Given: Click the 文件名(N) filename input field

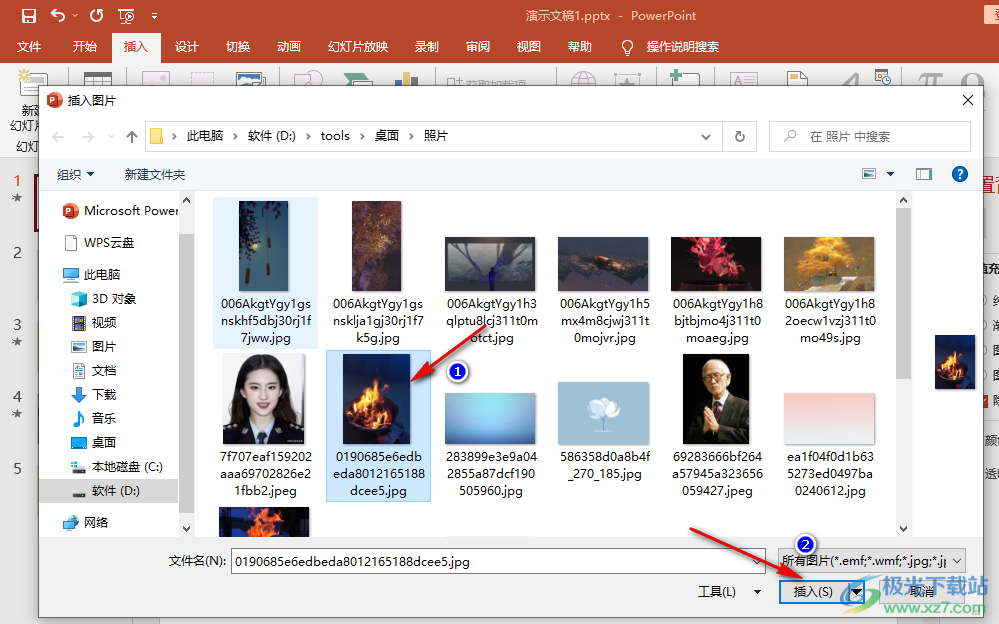Looking at the screenshot, I should coord(498,562).
